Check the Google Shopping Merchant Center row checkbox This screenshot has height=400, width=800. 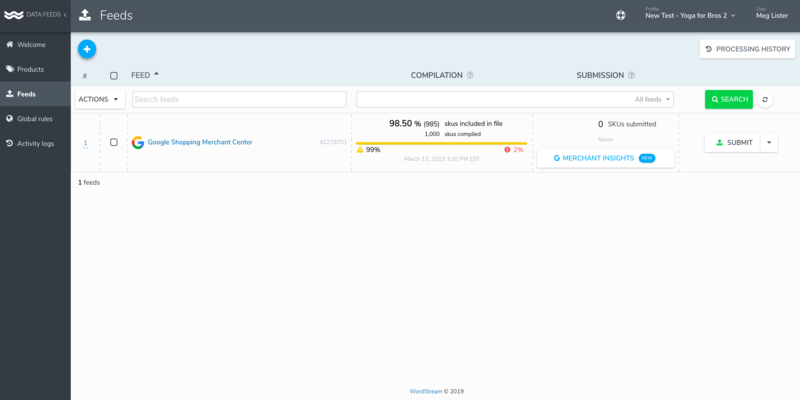114,142
